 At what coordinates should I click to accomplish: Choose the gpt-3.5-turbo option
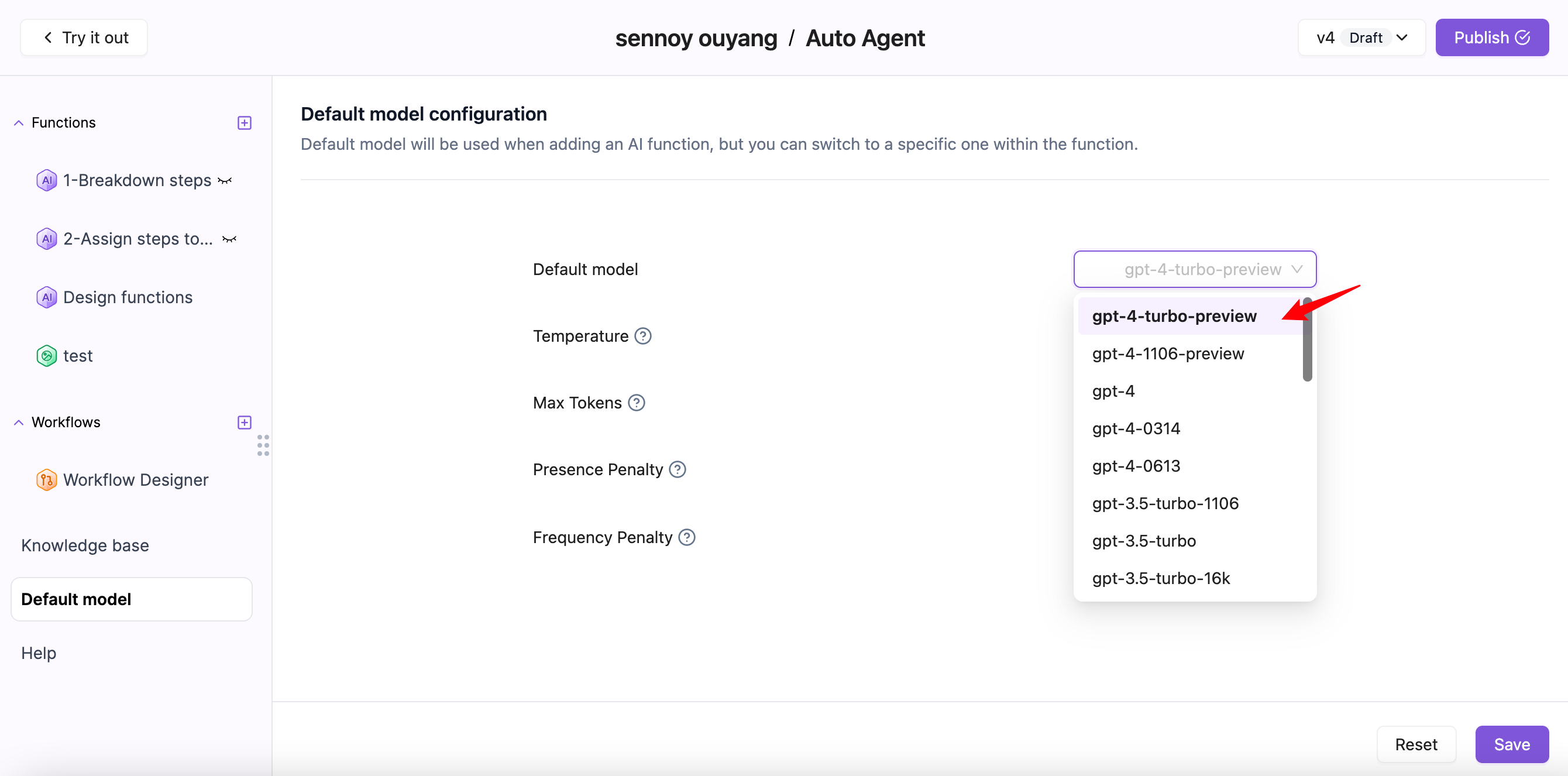click(x=1189, y=541)
